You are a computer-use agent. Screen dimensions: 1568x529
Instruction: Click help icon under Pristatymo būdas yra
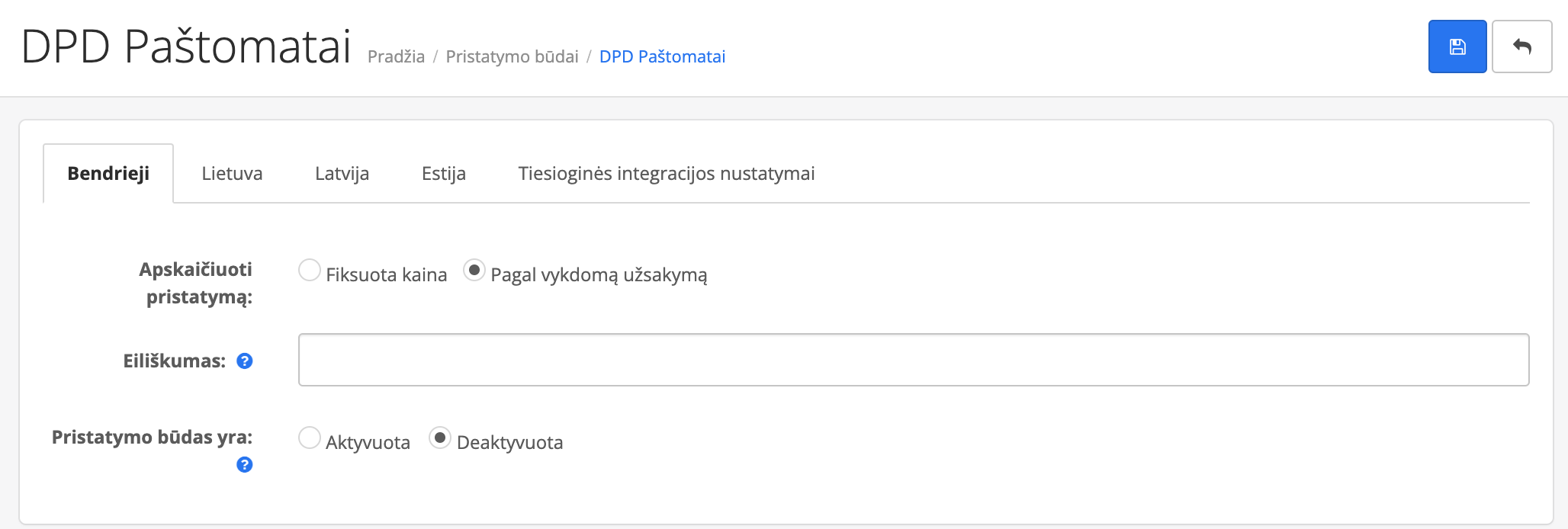pos(245,465)
